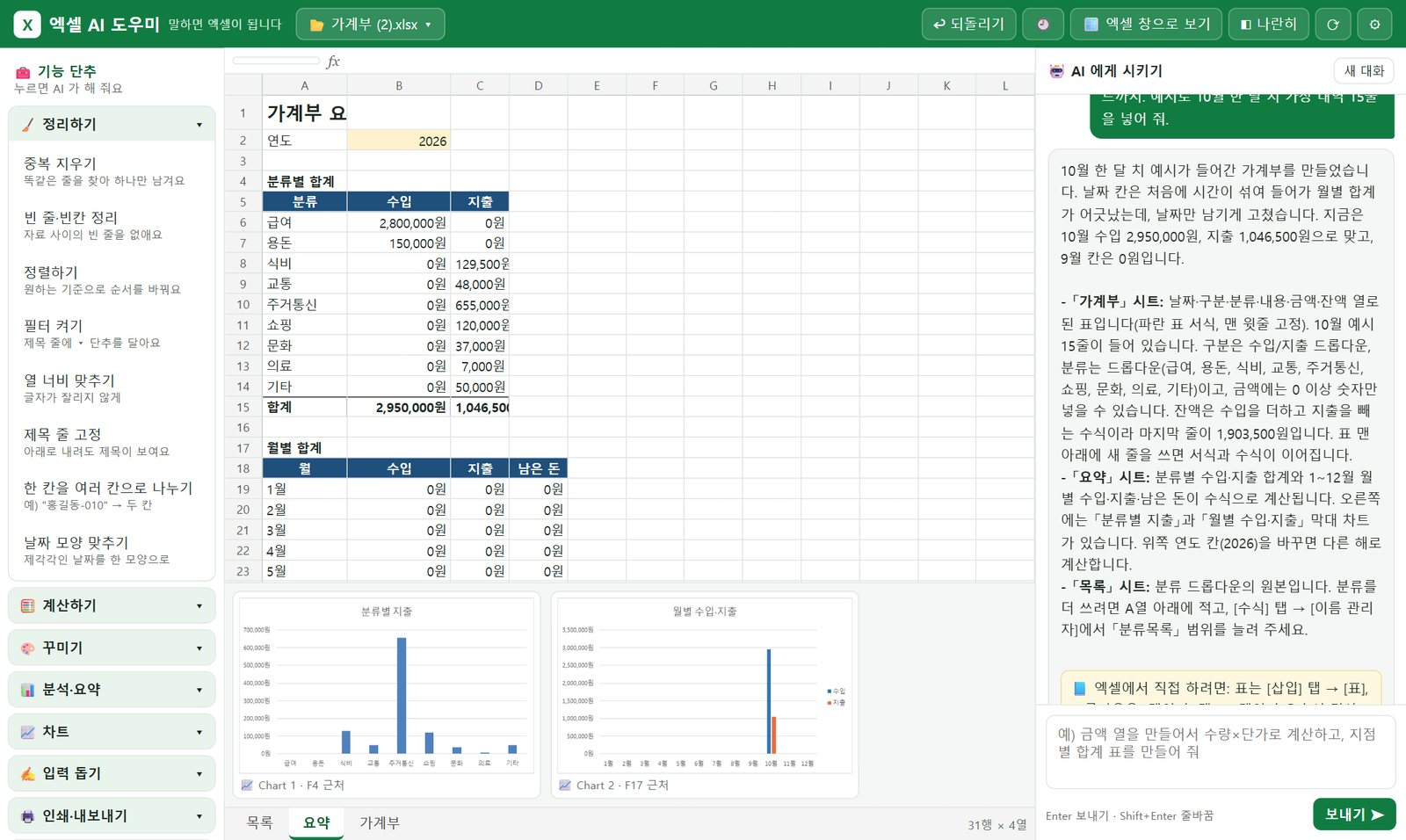
Task: Toggle 나란히 side-by-side layout
Action: [x=1268, y=25]
